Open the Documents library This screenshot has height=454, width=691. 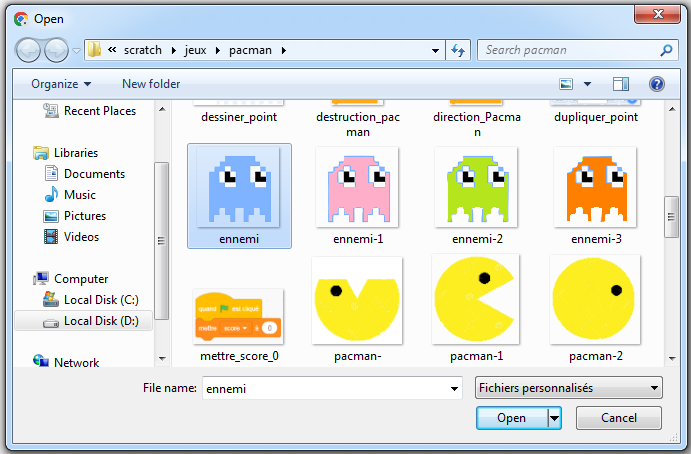coord(94,174)
